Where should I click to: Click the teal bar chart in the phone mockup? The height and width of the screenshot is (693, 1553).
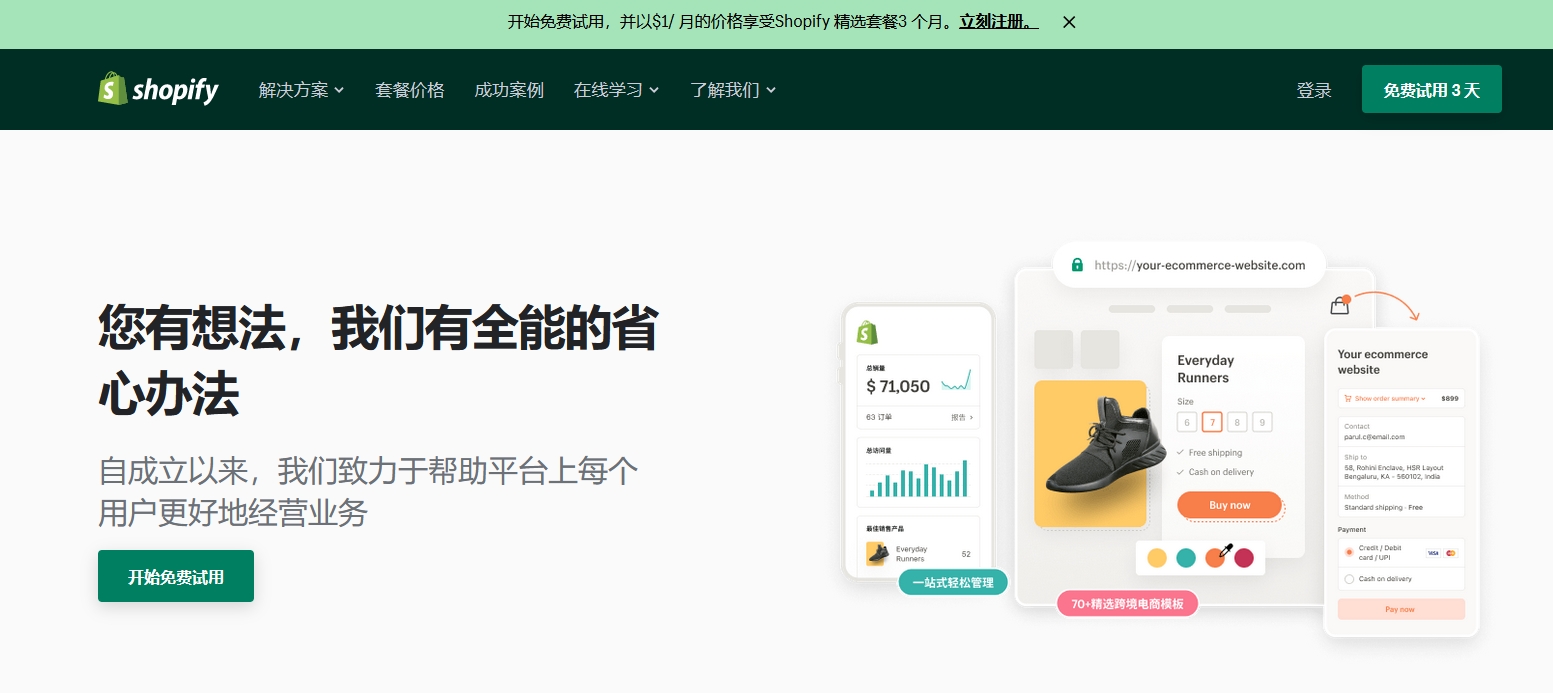point(919,478)
